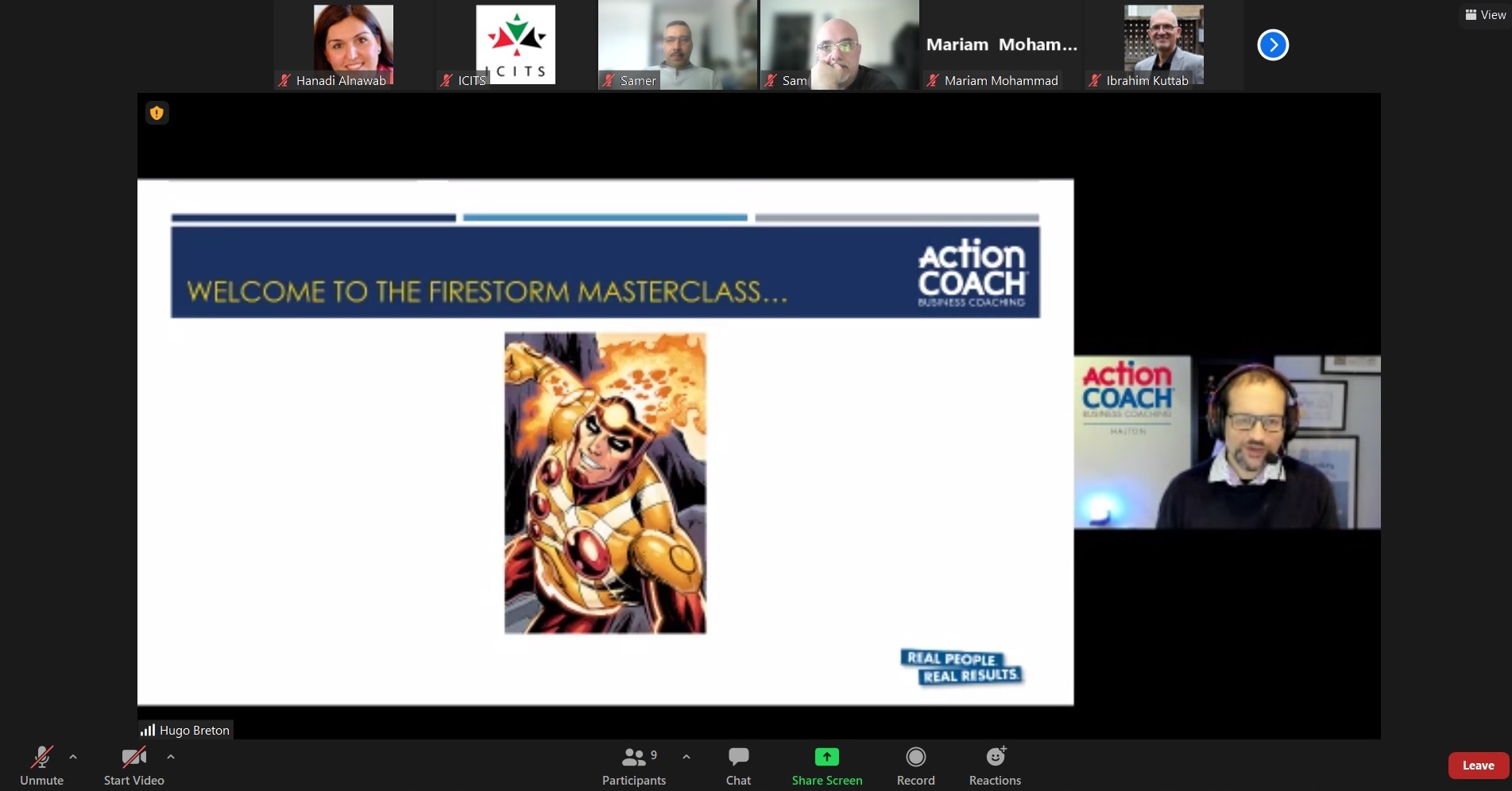Open the View layout menu
Image resolution: width=1512 pixels, height=791 pixels.
tap(1486, 14)
